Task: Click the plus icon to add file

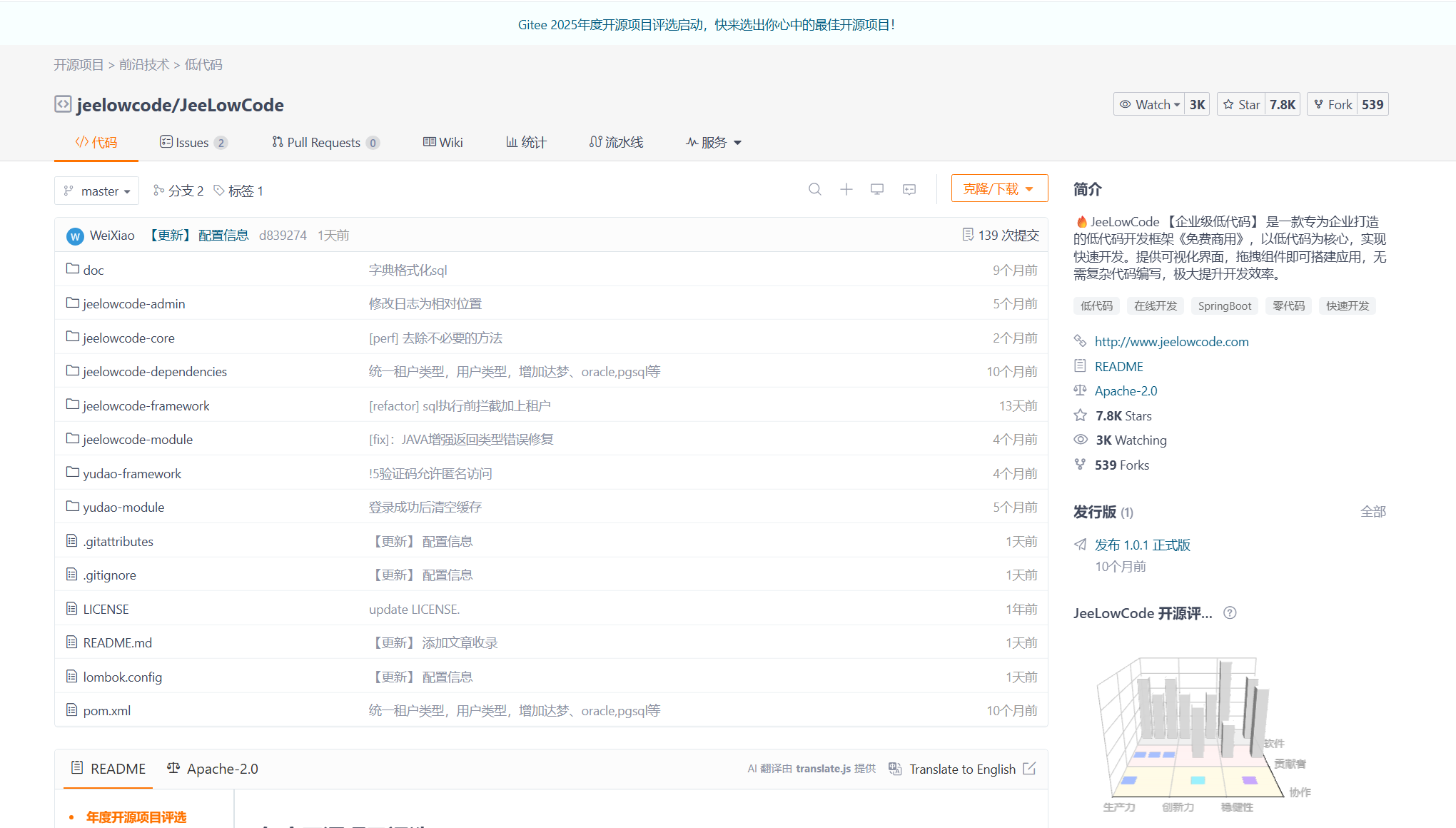Action: click(x=846, y=189)
